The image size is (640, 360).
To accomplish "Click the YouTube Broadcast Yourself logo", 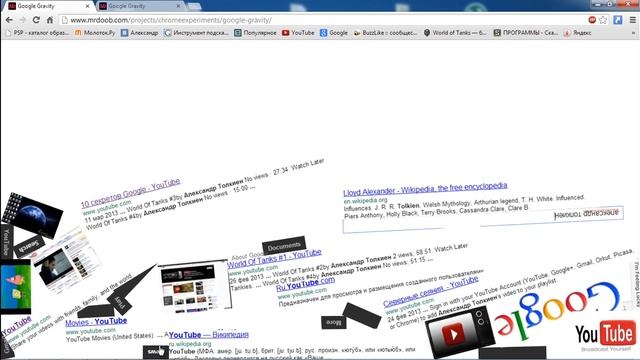I will [x=606, y=336].
